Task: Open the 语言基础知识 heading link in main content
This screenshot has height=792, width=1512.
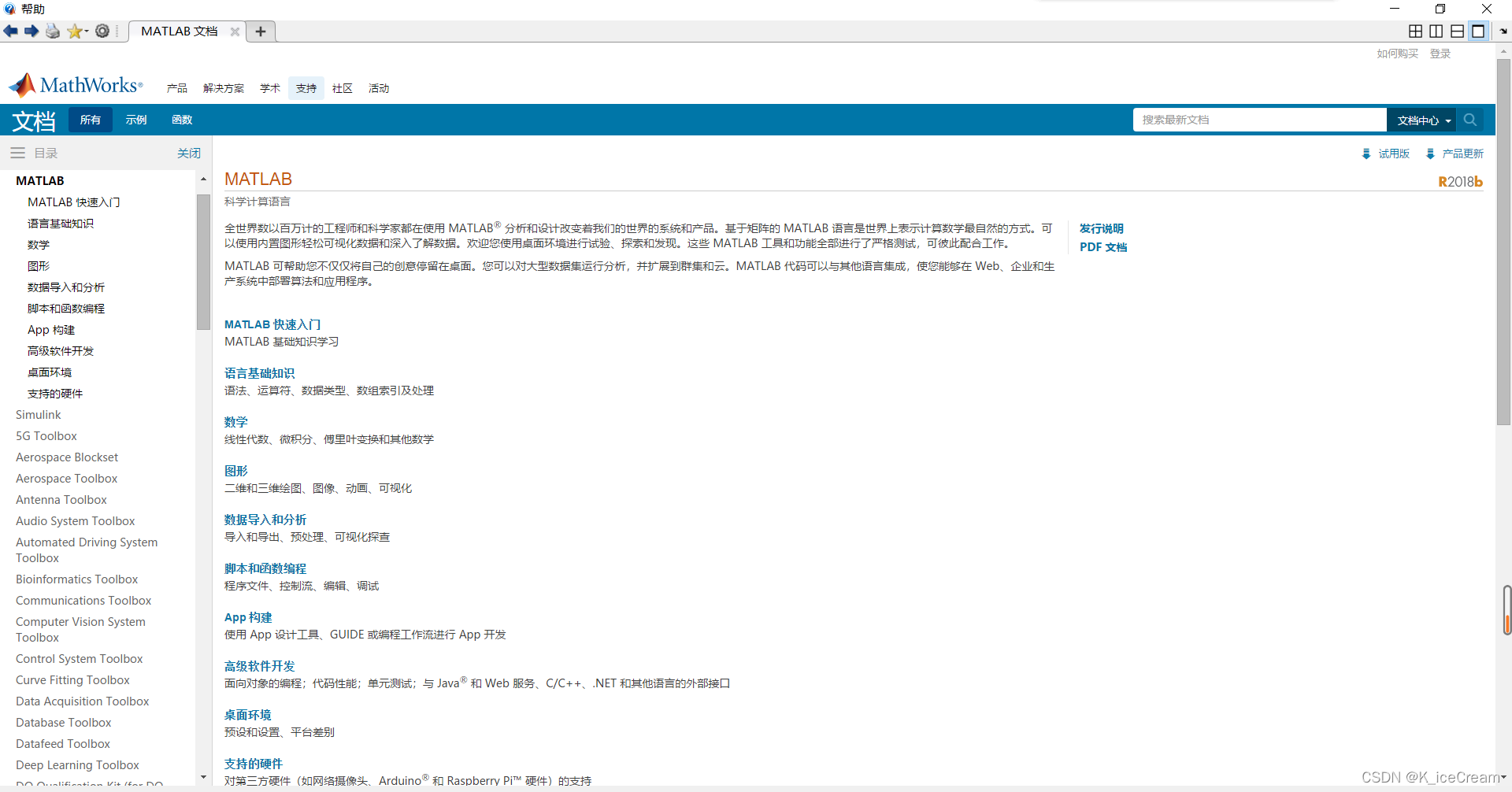Action: [259, 373]
